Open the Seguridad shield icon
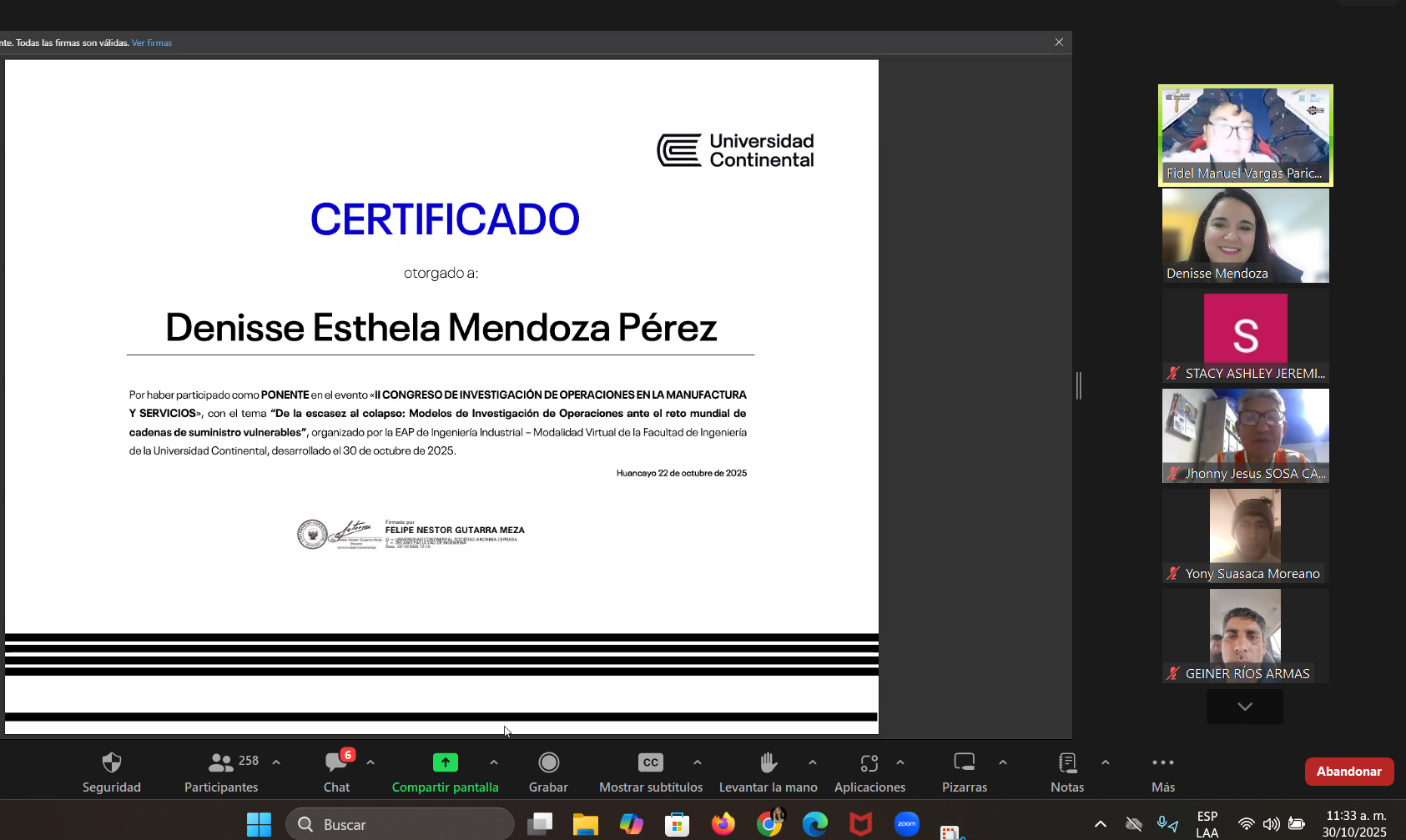 111,763
